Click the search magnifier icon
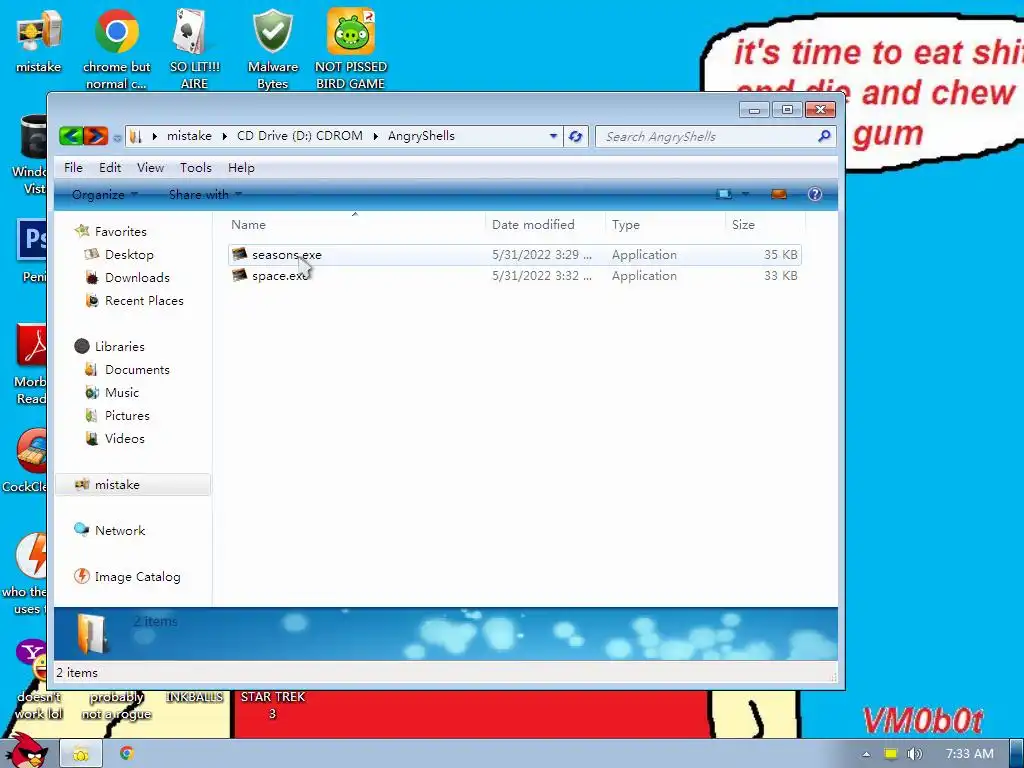The height and width of the screenshot is (768, 1024). point(824,136)
